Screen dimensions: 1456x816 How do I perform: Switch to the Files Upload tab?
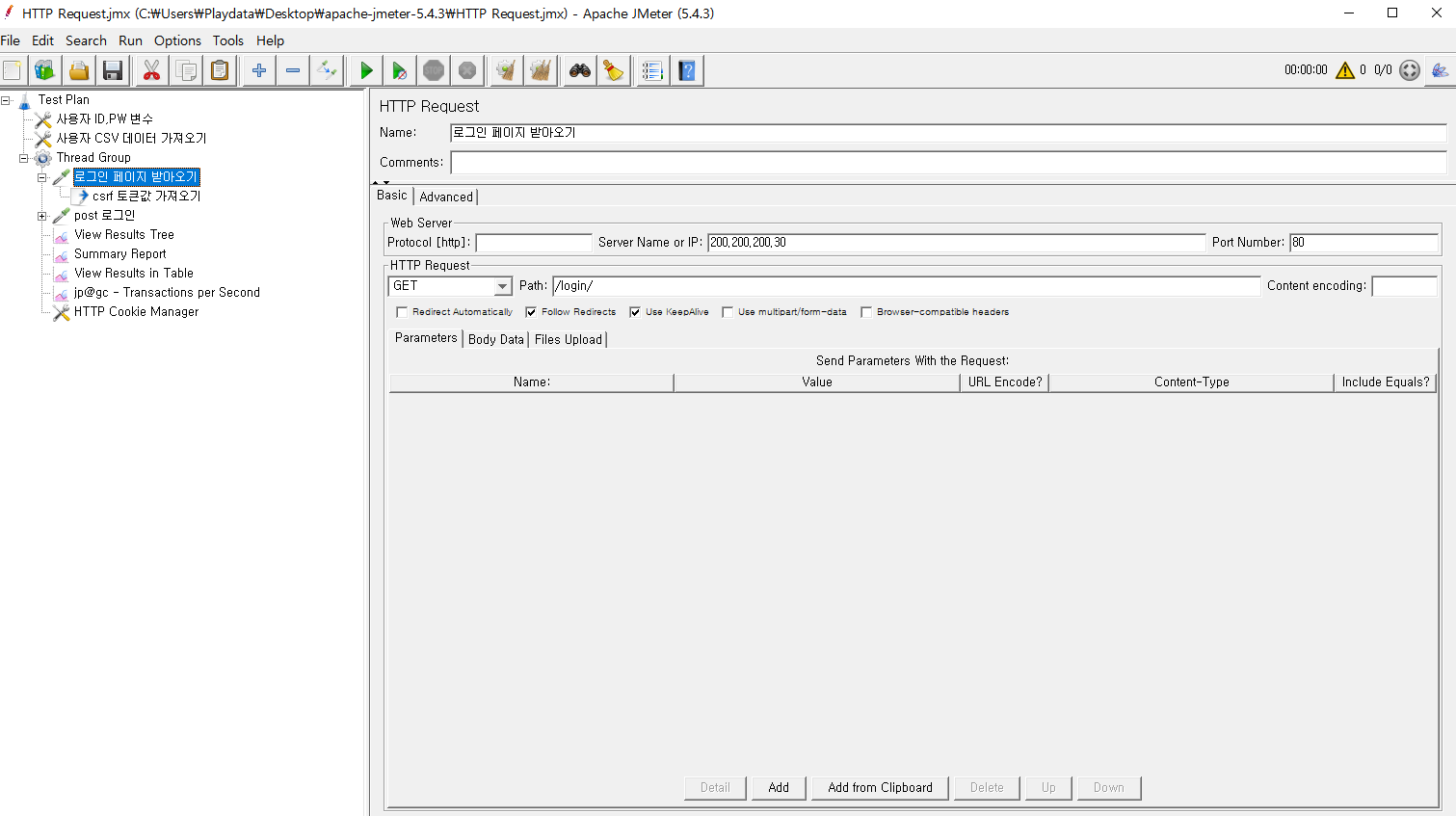click(569, 339)
